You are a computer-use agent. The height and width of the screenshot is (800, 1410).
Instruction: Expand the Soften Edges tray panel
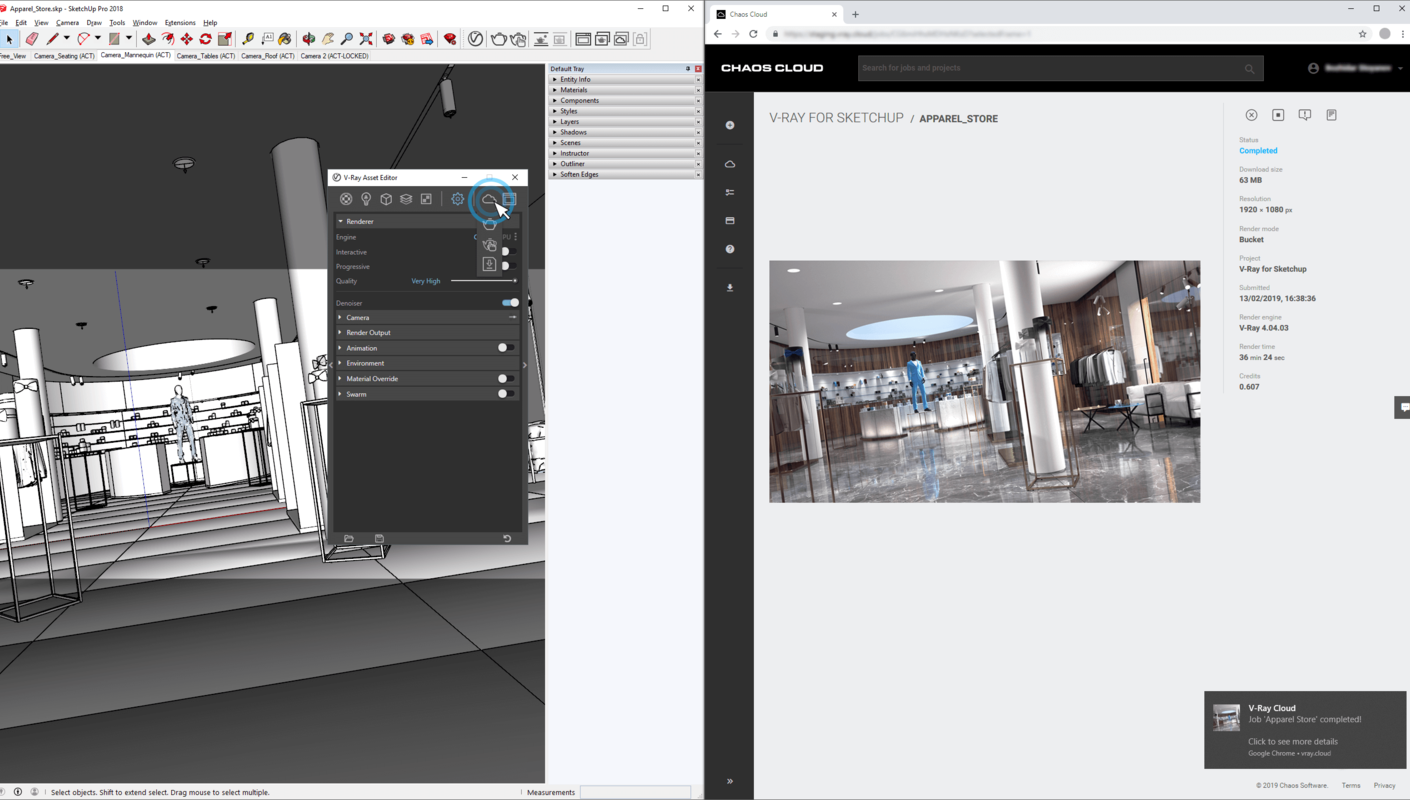tap(626, 174)
